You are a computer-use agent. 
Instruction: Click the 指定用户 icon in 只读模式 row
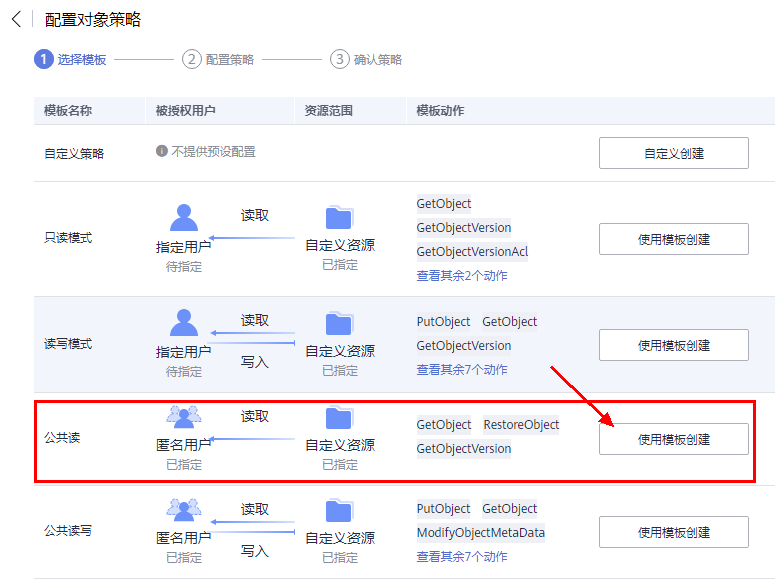click(x=184, y=218)
